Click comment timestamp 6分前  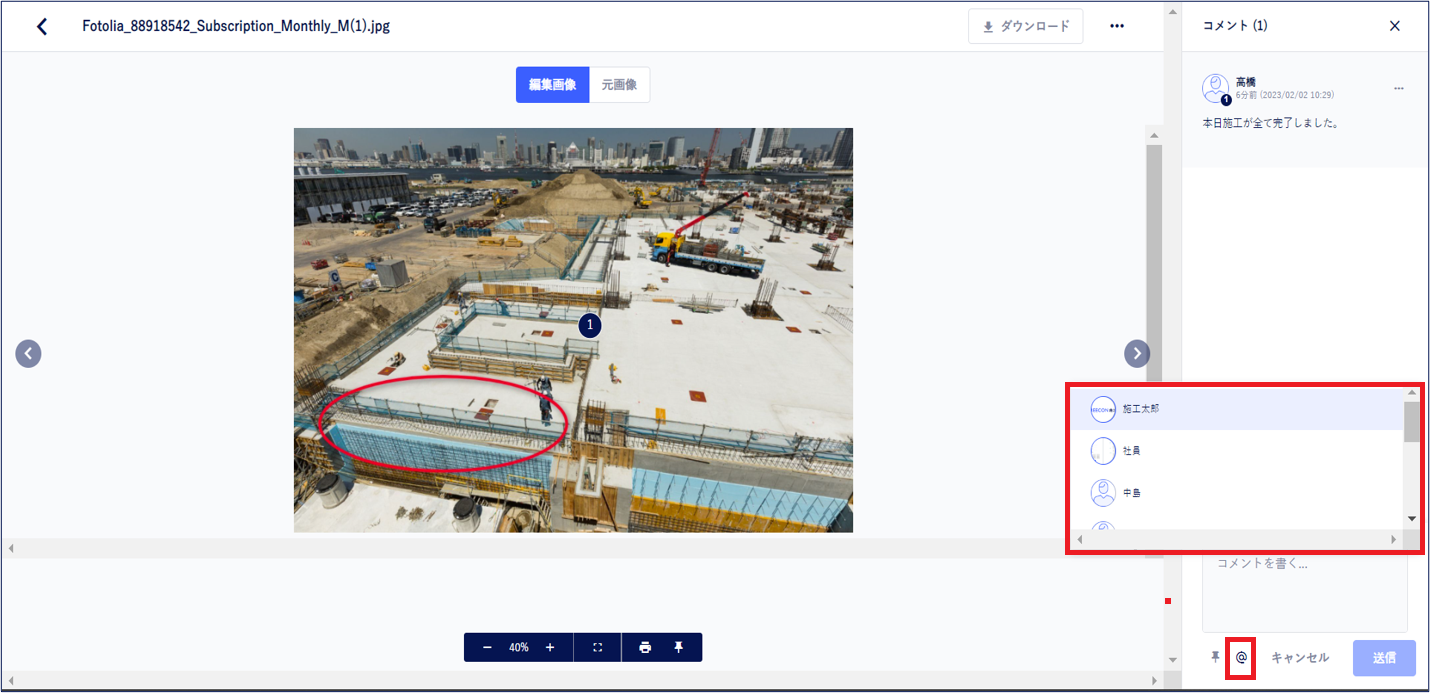pyautogui.click(x=1285, y=95)
